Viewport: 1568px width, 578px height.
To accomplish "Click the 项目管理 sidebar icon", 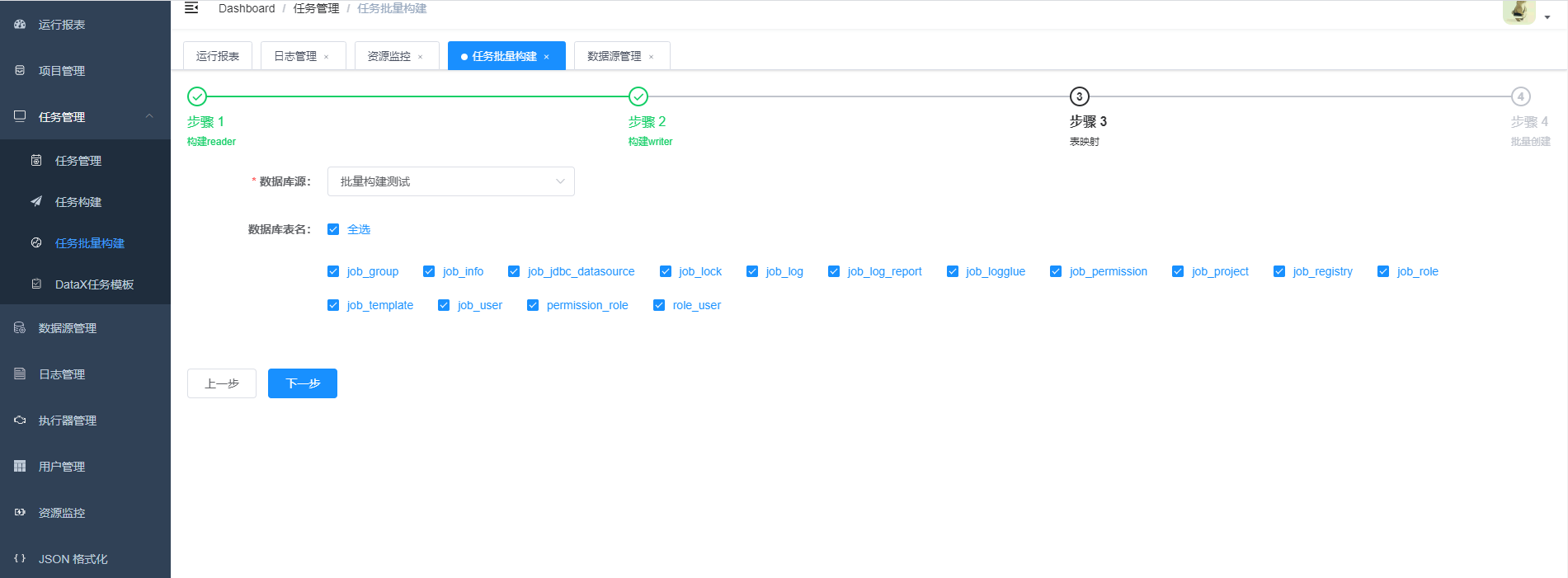I will coord(20,71).
